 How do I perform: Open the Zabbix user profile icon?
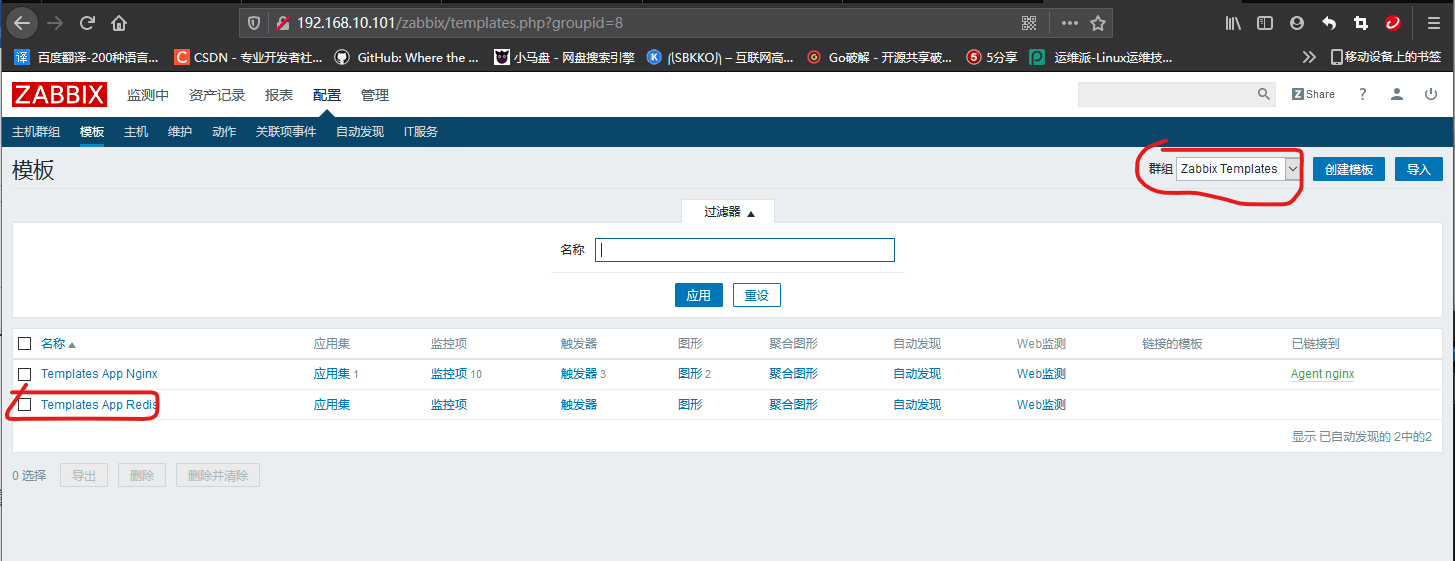click(1397, 94)
